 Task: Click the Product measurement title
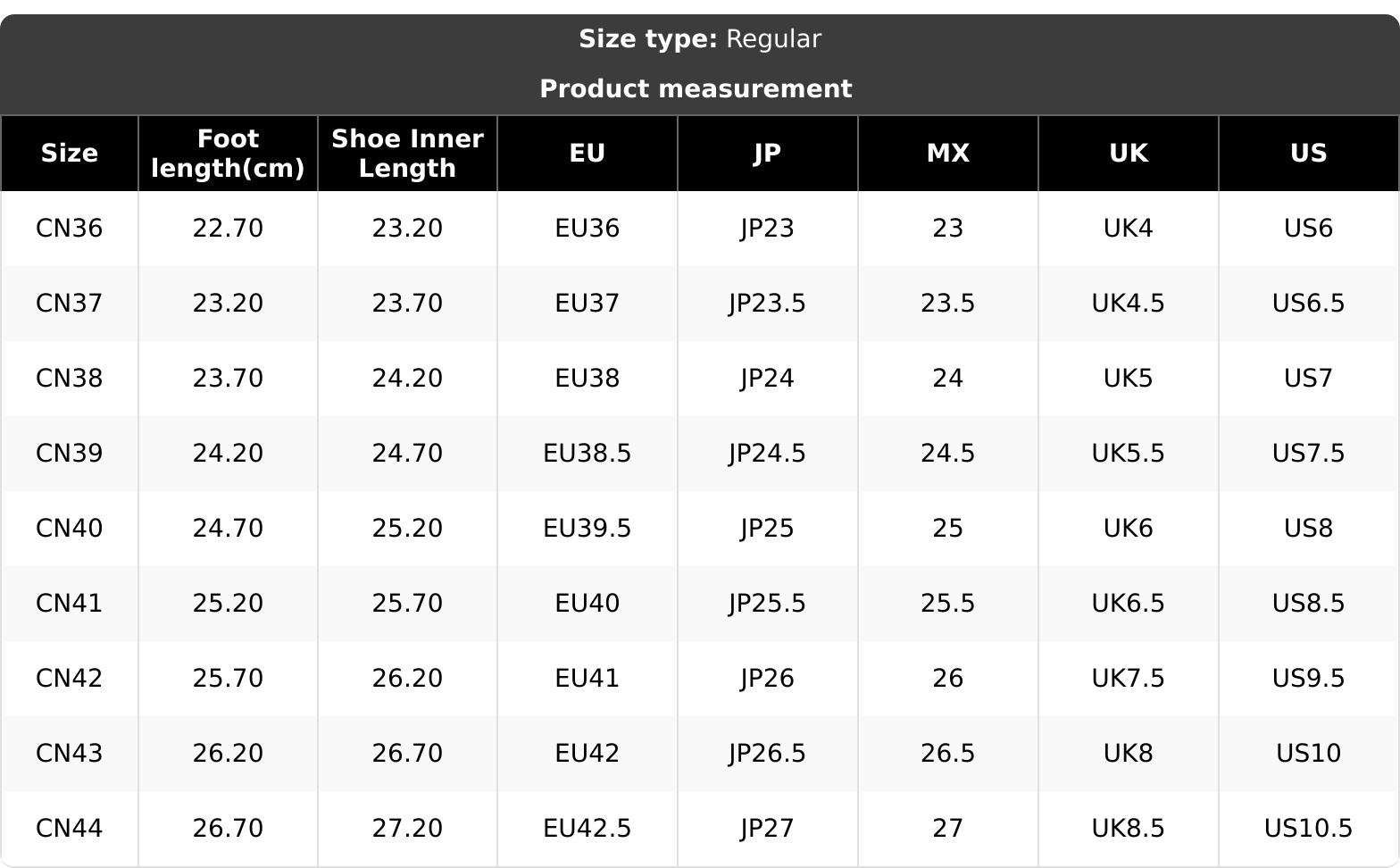[696, 89]
